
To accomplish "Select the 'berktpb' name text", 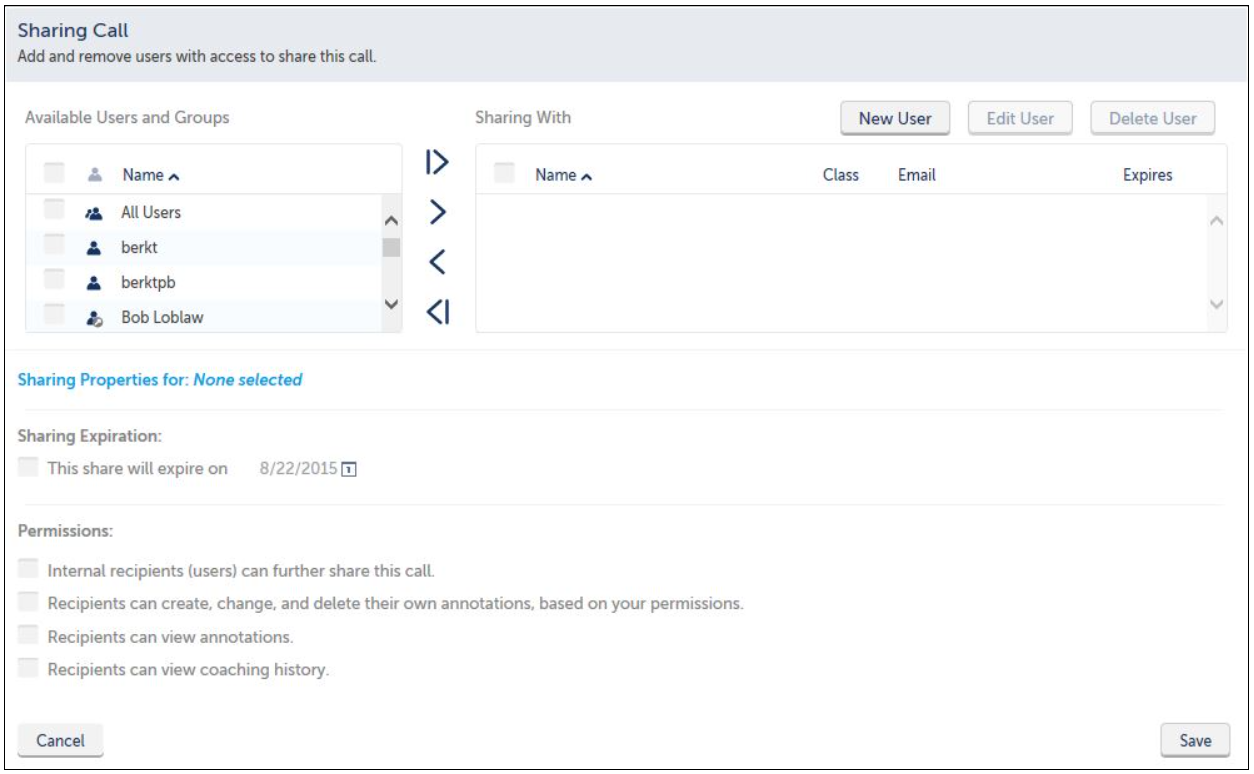I will 148,282.
